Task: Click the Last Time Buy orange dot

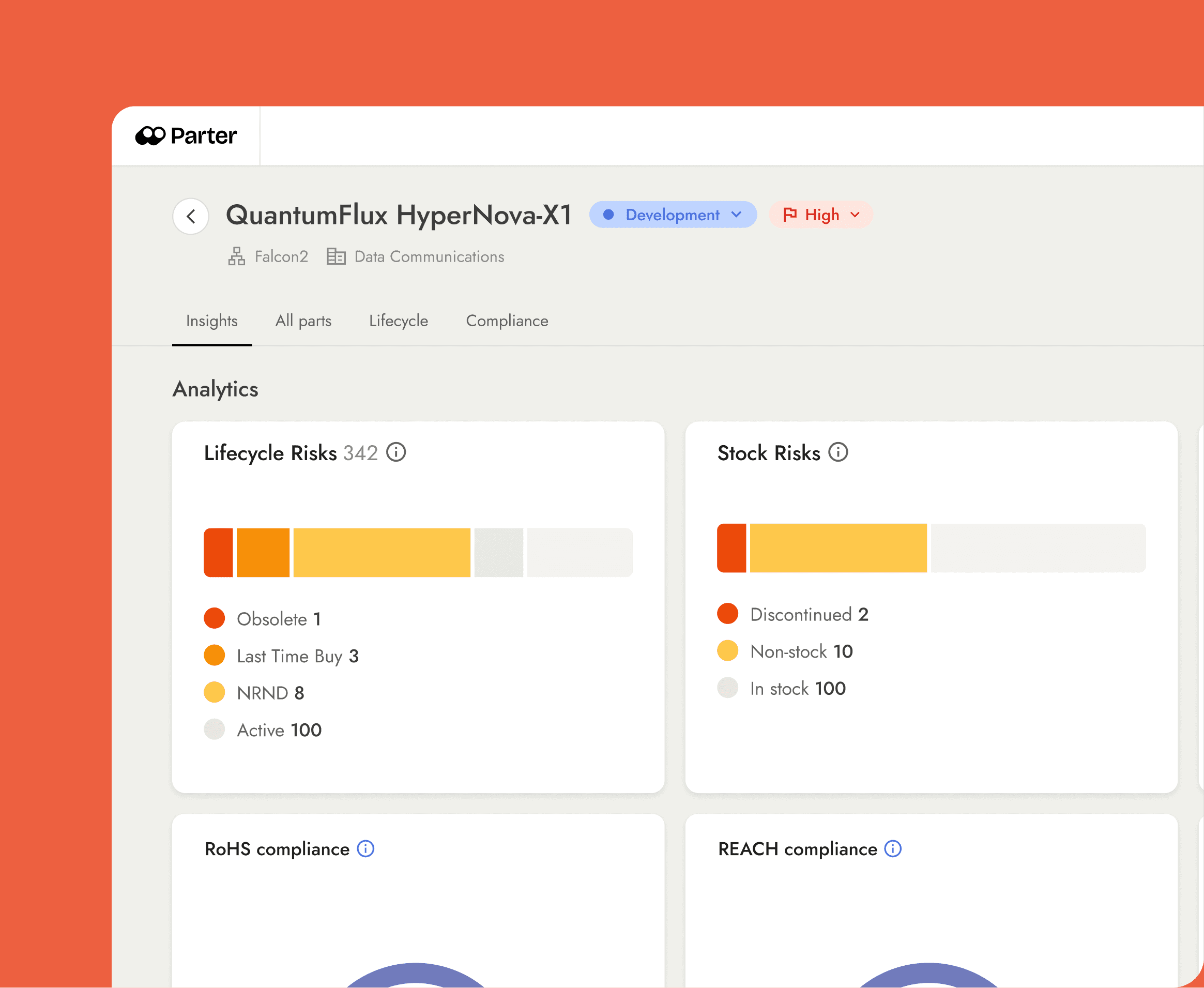Action: tap(215, 655)
